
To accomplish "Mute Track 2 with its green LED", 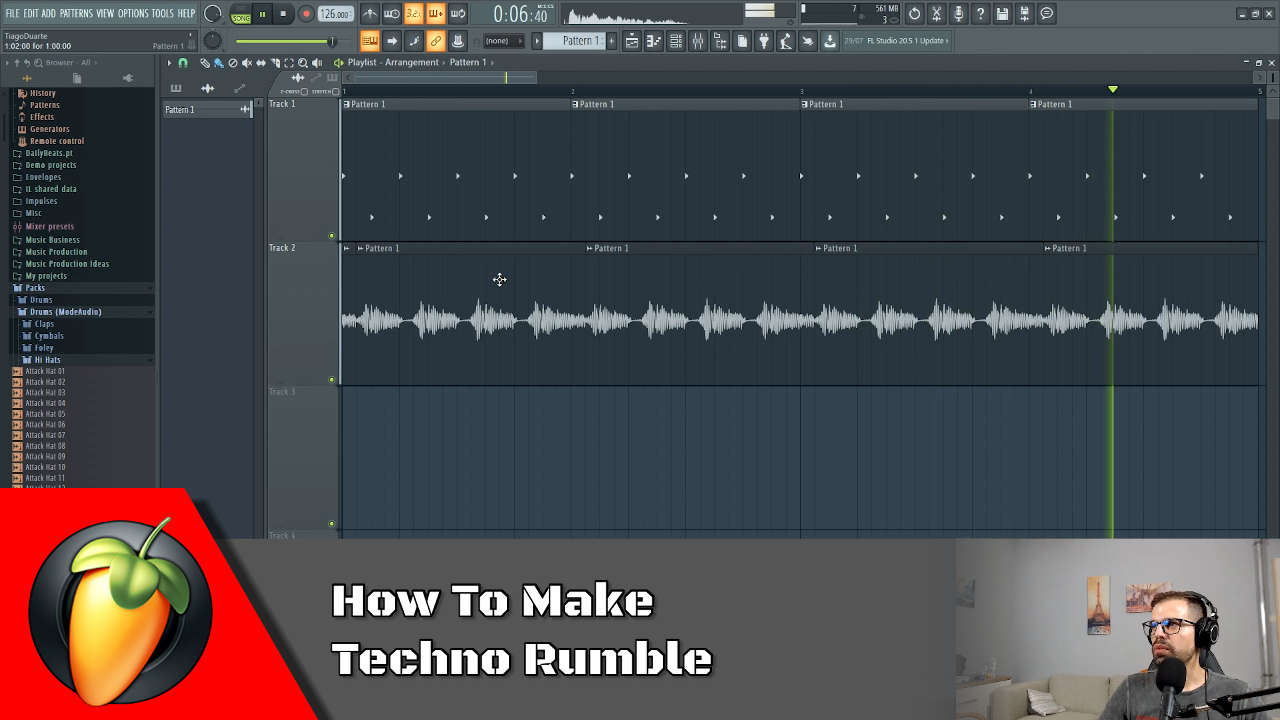I will point(332,380).
